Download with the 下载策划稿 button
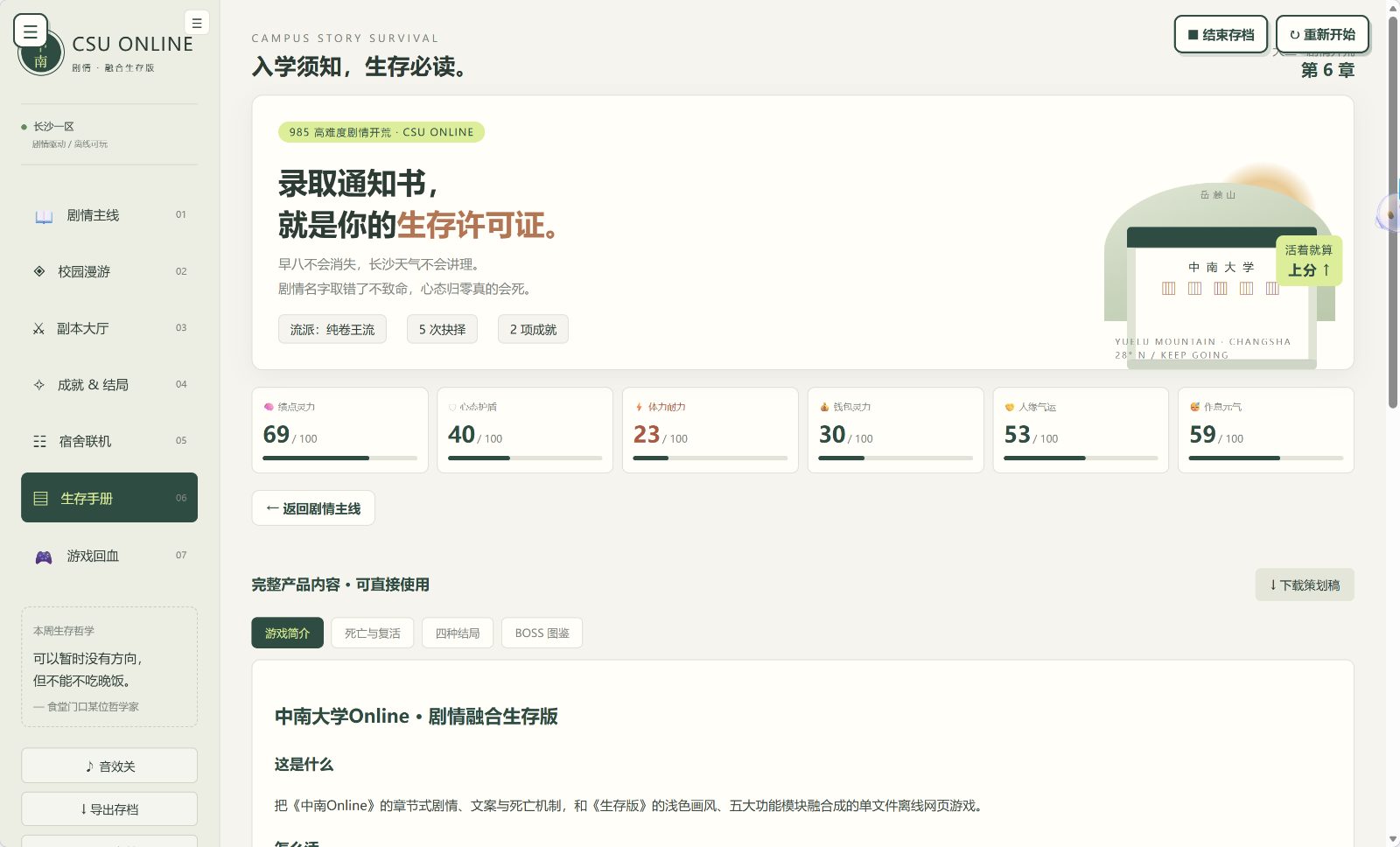This screenshot has height=847, width=1400. pyautogui.click(x=1305, y=585)
